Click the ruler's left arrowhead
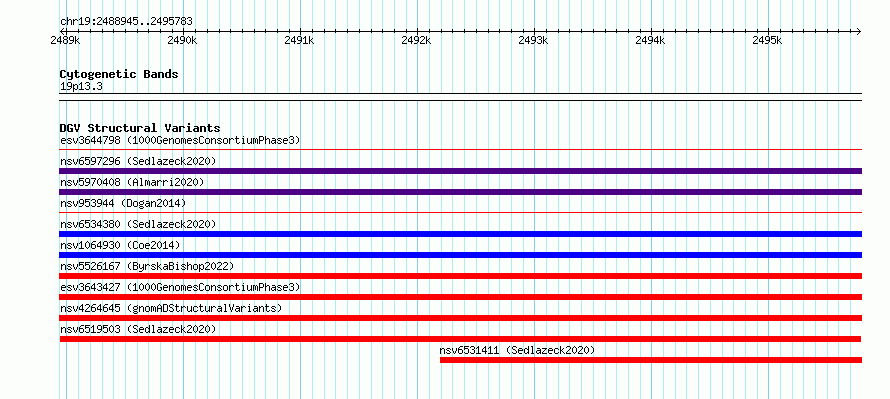 click(62, 31)
